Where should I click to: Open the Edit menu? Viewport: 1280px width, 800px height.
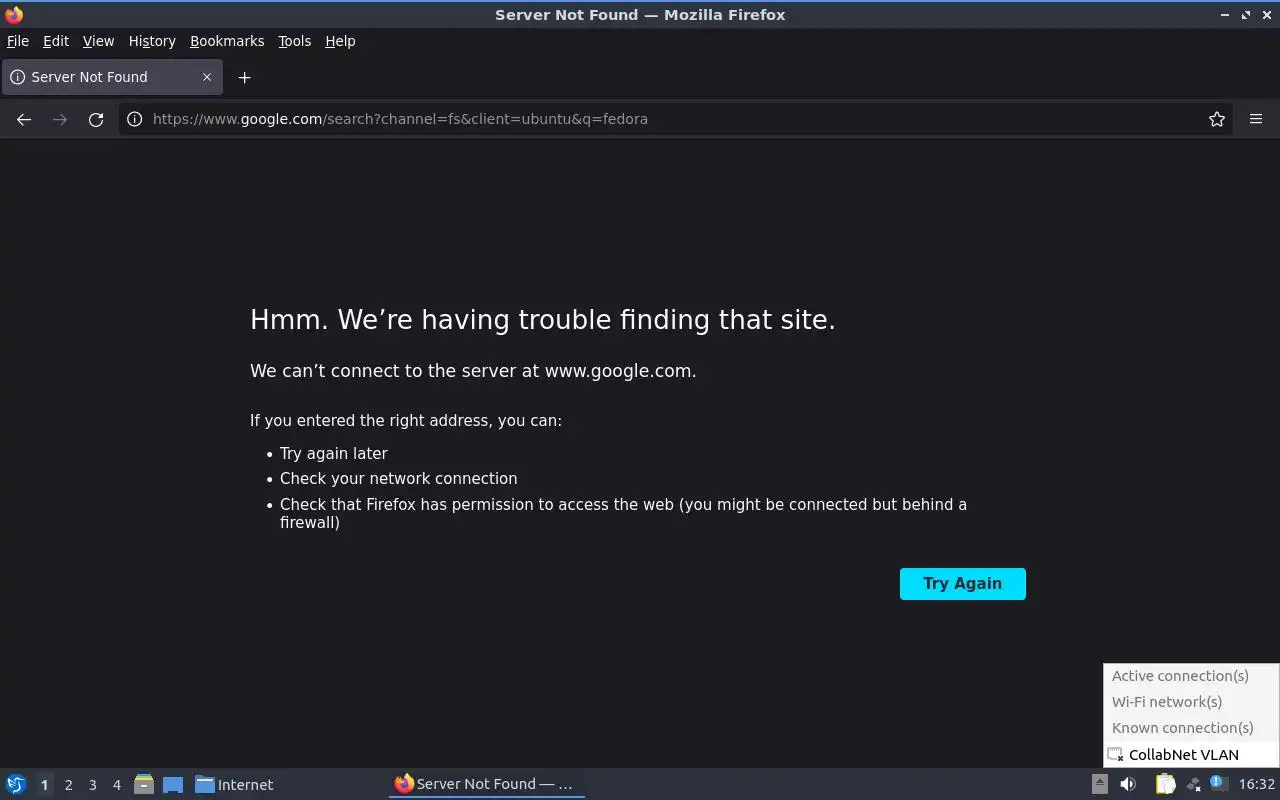pyautogui.click(x=56, y=41)
